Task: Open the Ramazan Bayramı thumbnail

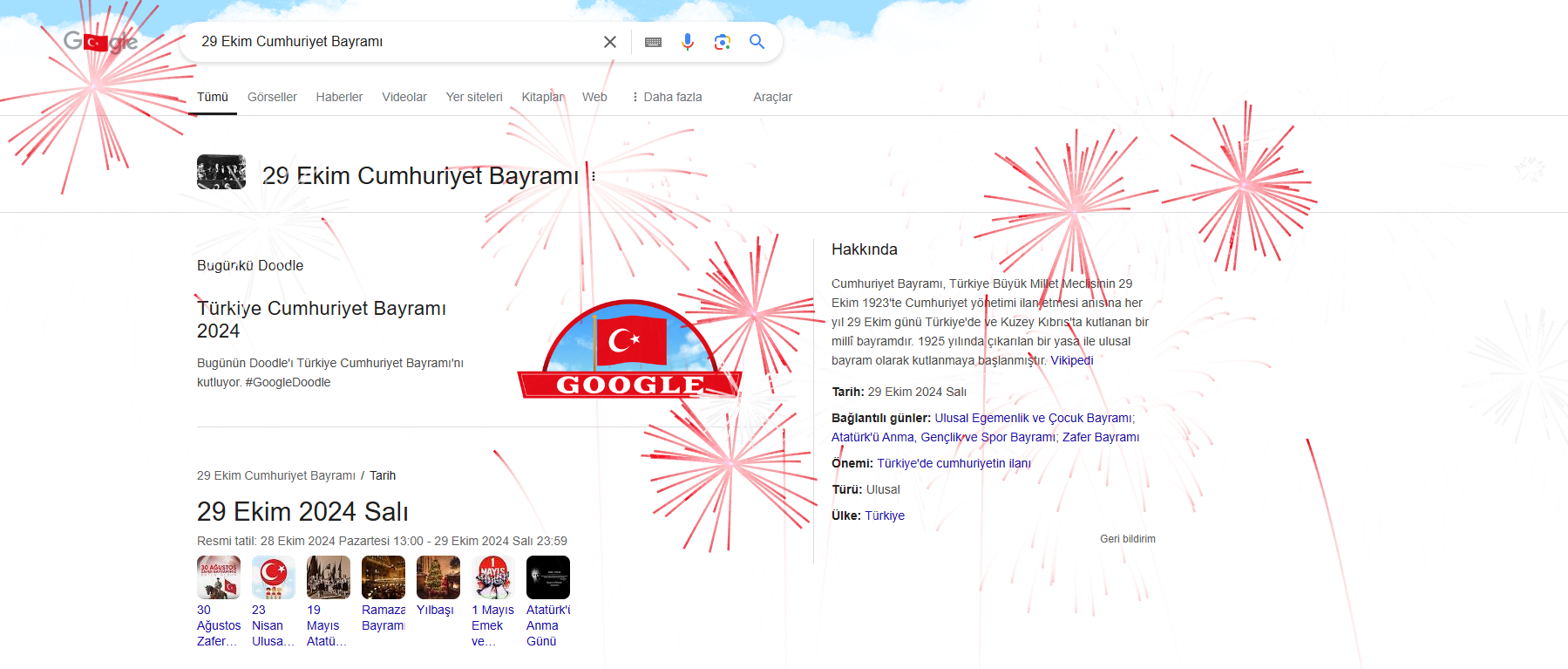Action: click(x=384, y=577)
